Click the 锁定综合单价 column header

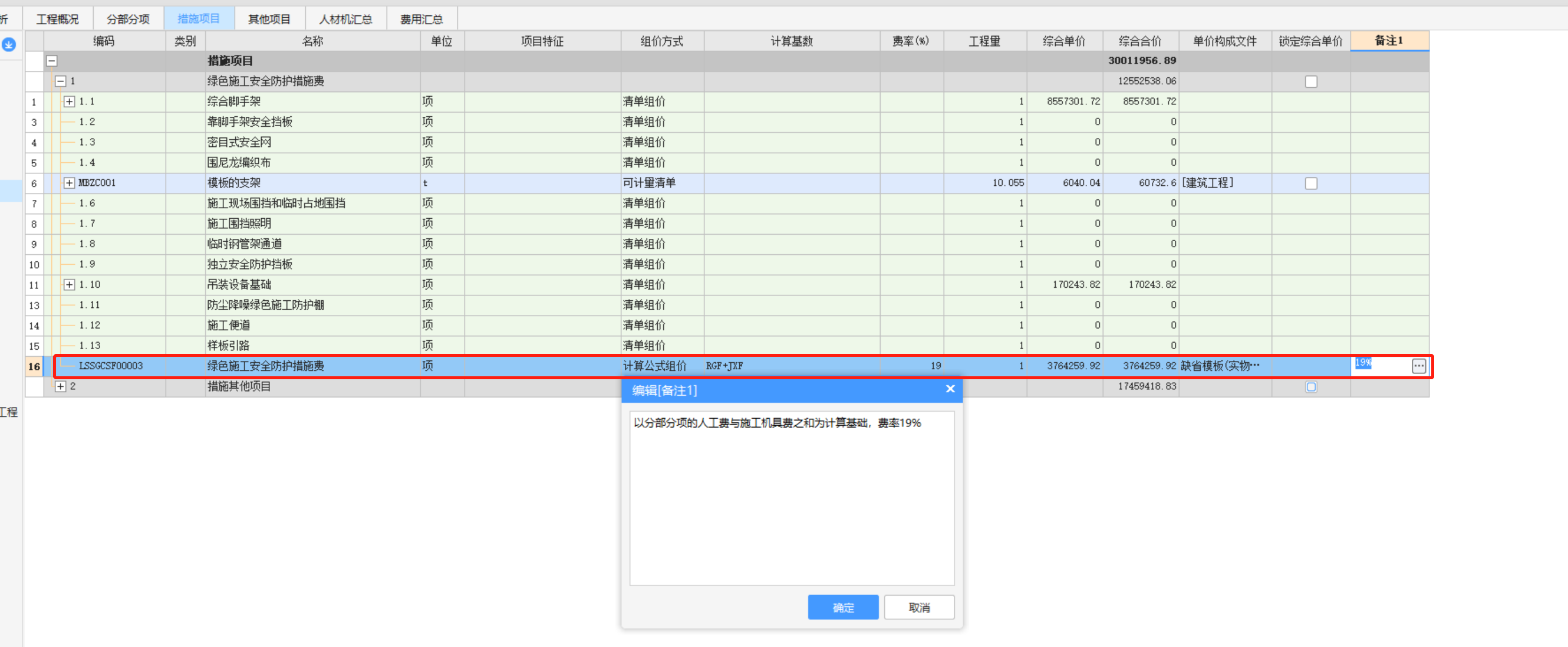click(x=1310, y=41)
